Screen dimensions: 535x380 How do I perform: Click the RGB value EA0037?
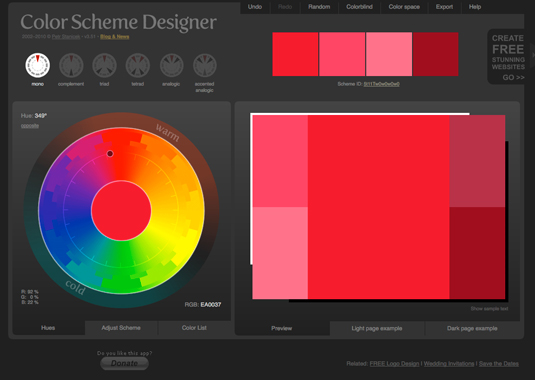click(211, 305)
